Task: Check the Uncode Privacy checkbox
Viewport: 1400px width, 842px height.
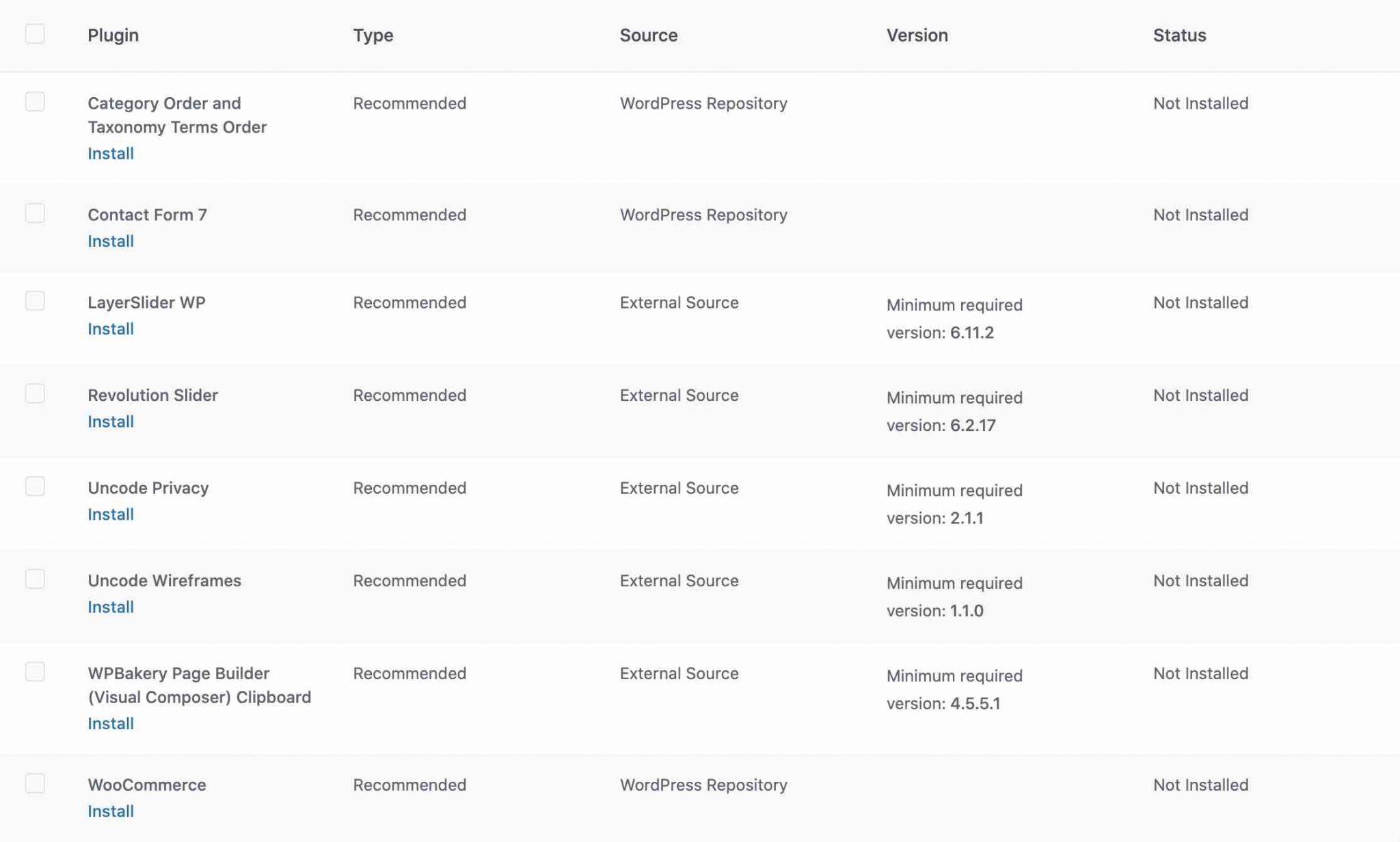Action: click(35, 486)
